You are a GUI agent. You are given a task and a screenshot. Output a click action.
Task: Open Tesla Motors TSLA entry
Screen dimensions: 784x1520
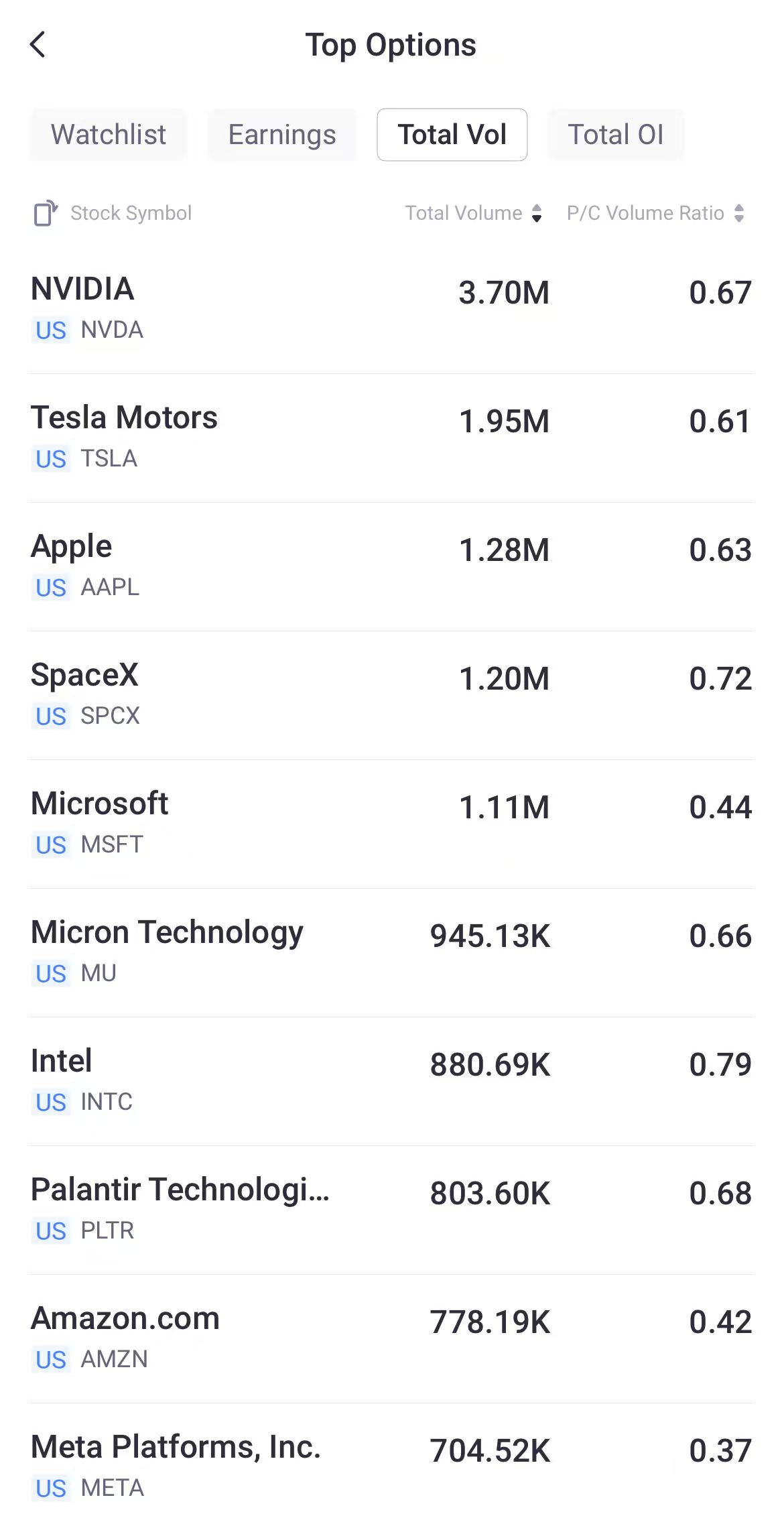pos(392,438)
